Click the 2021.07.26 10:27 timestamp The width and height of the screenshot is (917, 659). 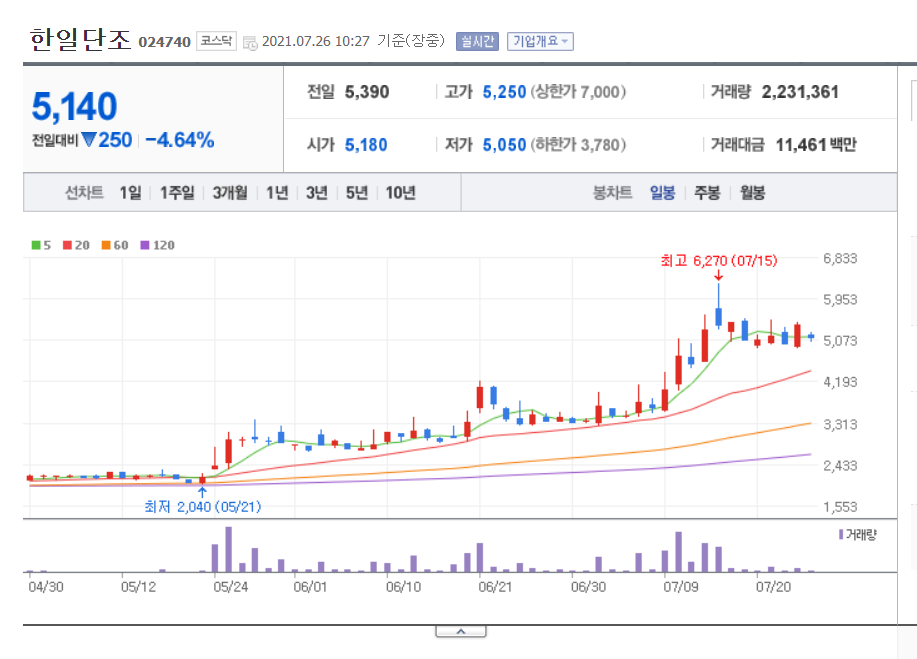(316, 42)
